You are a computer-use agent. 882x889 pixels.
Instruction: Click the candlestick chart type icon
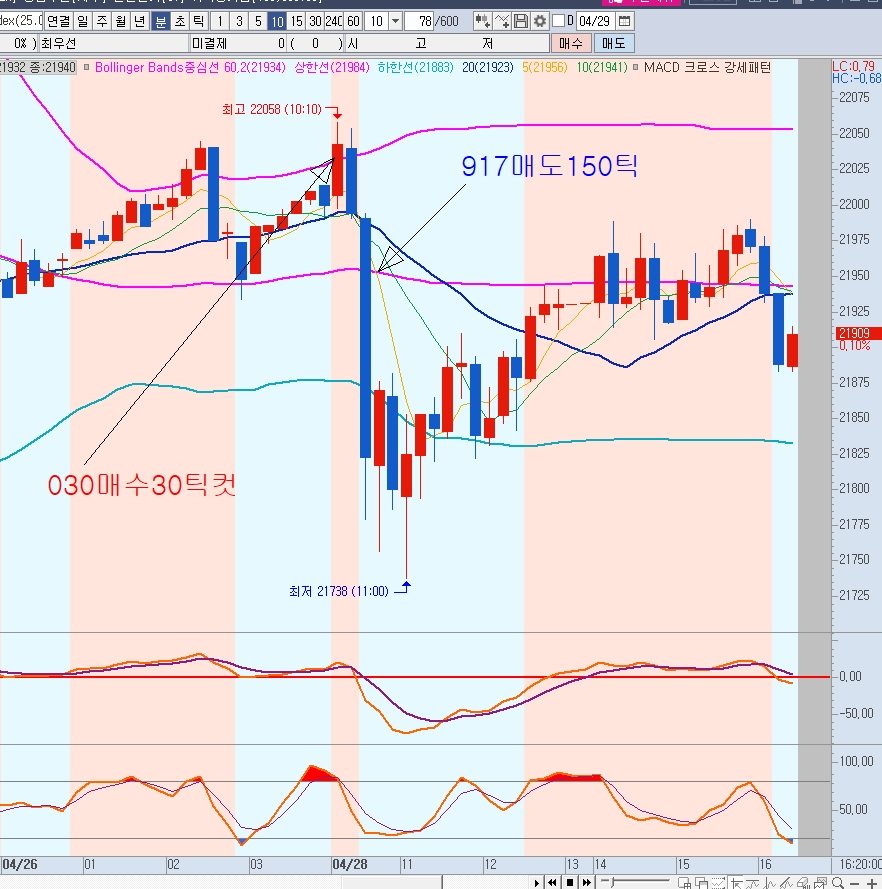(x=482, y=21)
